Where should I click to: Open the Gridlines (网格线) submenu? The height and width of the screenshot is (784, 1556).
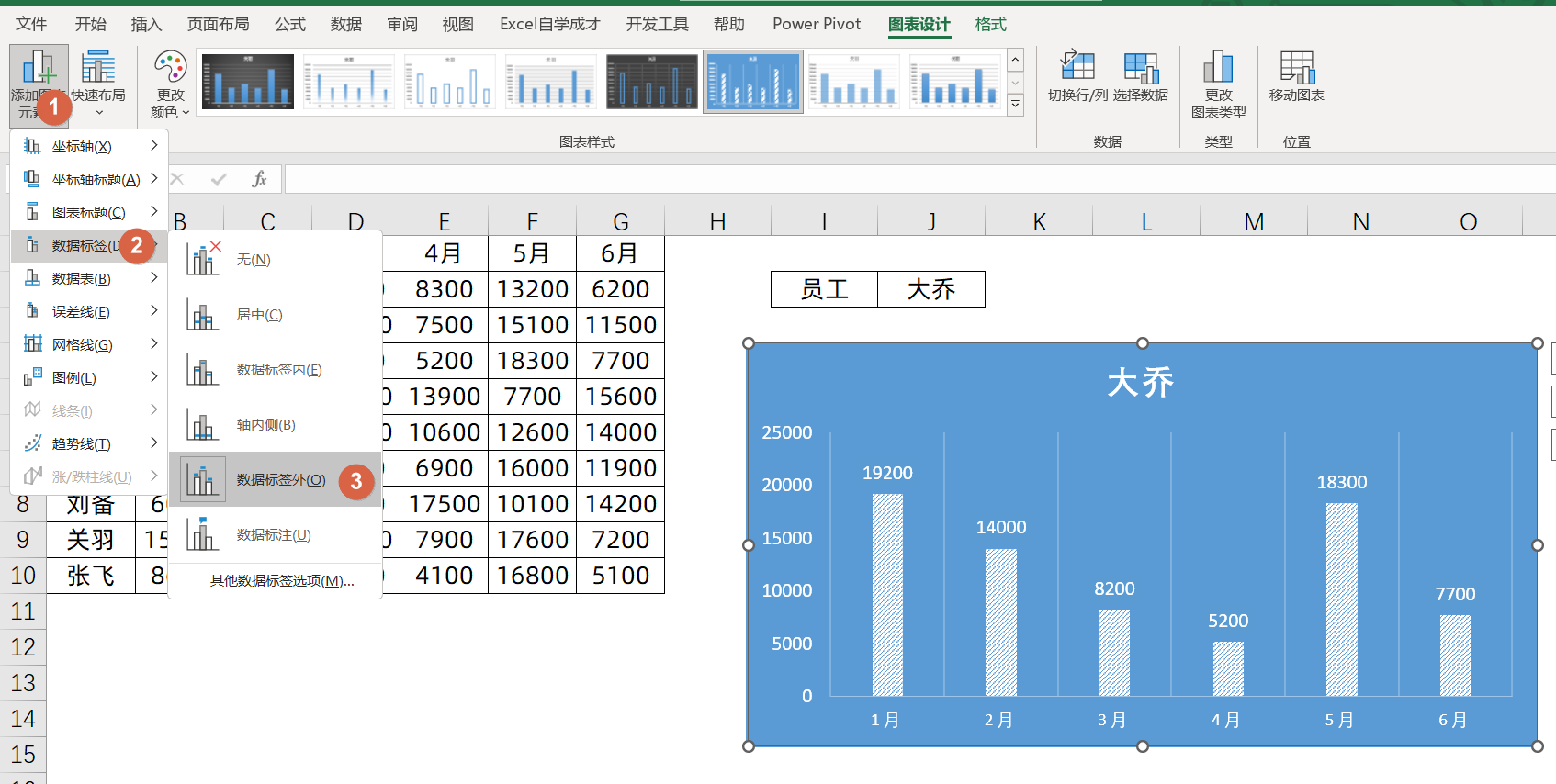[89, 344]
